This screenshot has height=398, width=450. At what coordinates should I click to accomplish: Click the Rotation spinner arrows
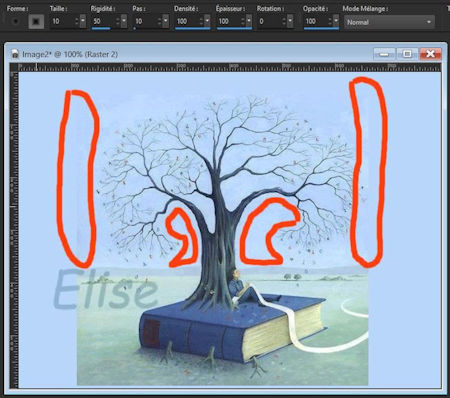[284, 21]
